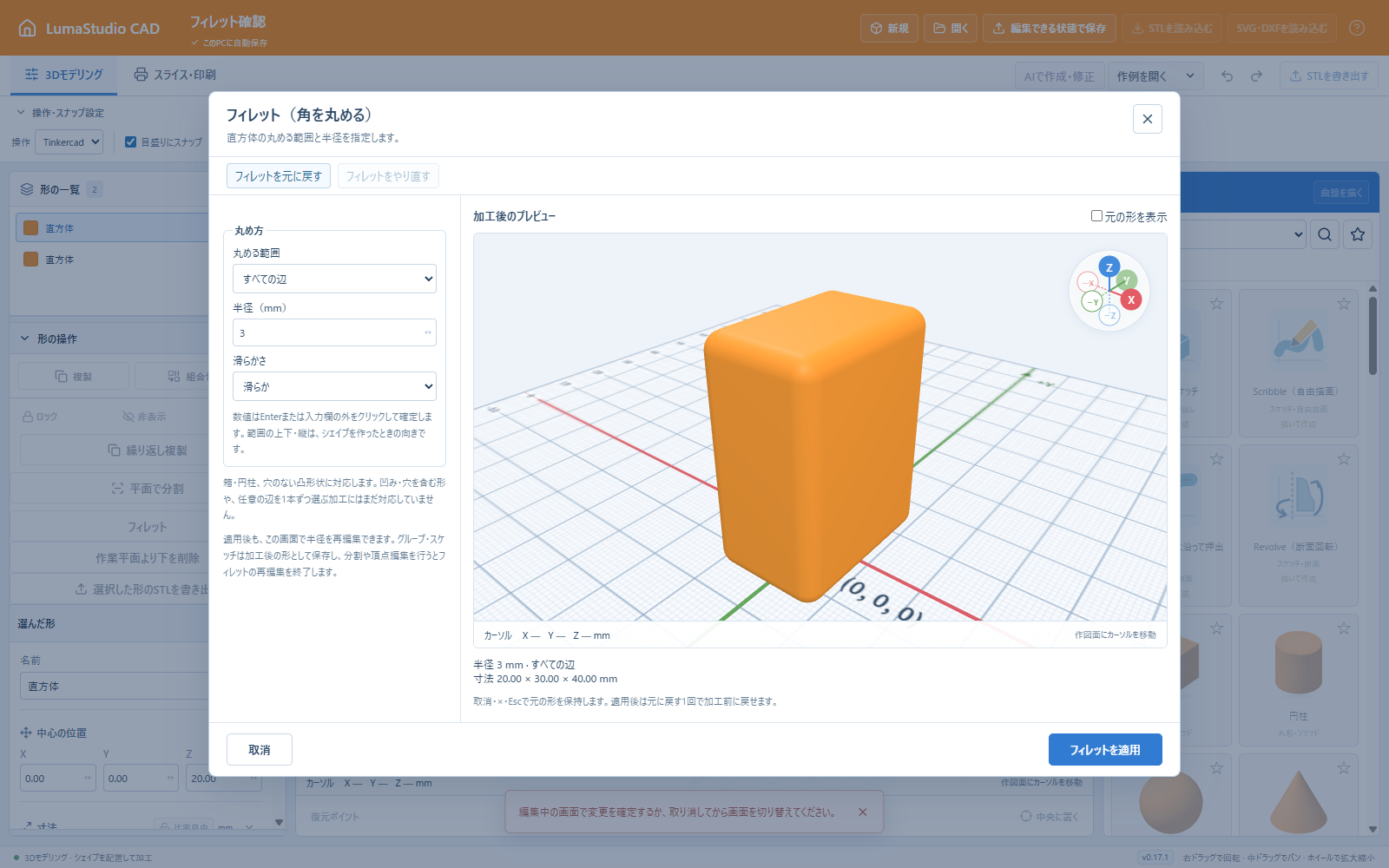
Task: Dismiss the red warning message
Action: tap(862, 812)
